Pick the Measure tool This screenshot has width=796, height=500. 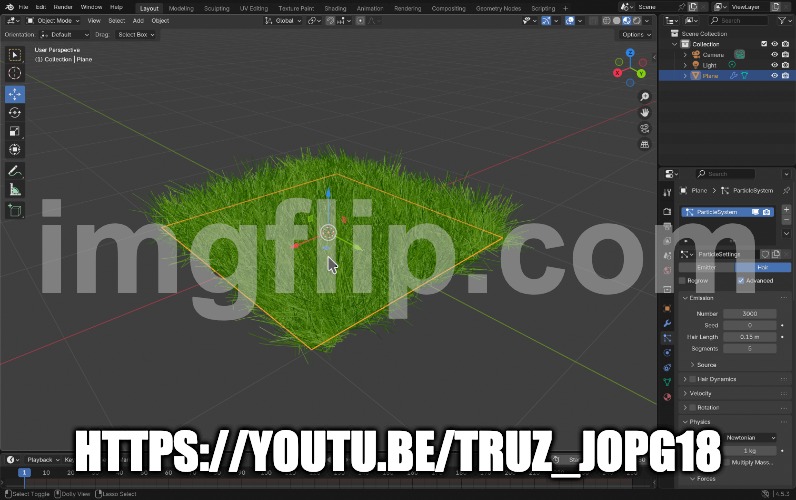click(15, 189)
